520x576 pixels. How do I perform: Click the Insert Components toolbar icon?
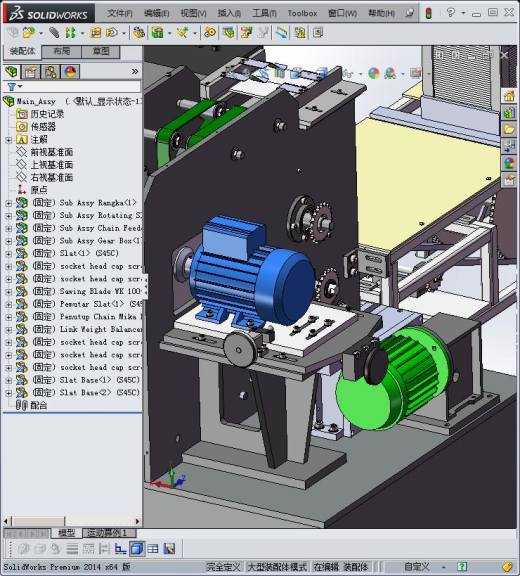point(29,33)
